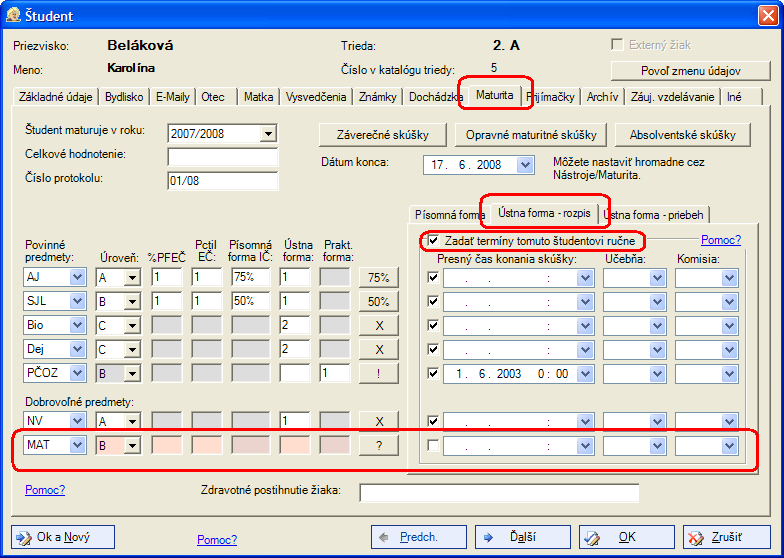Open the Učebňa dropdown in AJ row
Screen dimensions: 784x558
coord(657,278)
